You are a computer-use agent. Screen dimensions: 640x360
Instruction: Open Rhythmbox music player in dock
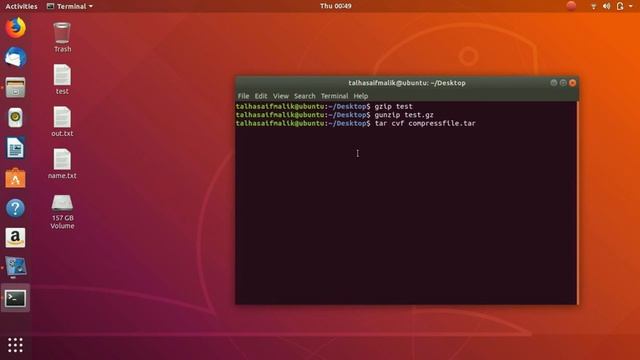16,118
